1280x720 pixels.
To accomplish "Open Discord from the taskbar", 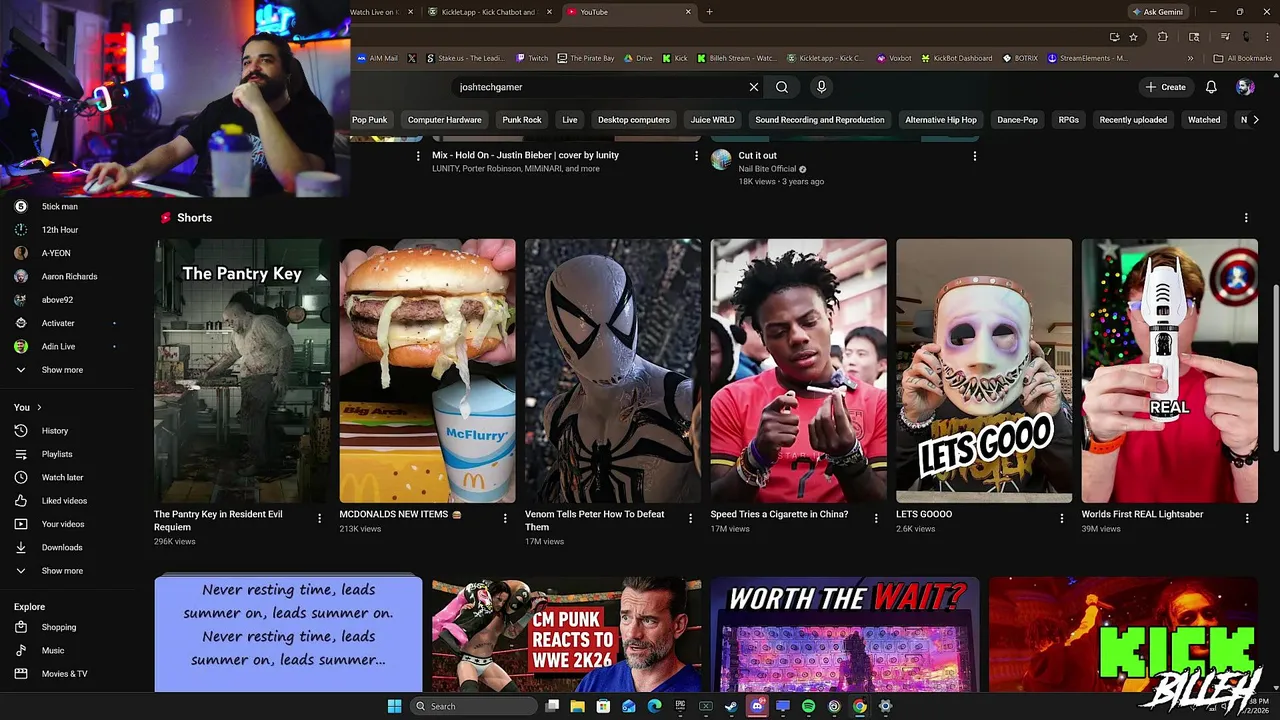I will click(757, 706).
